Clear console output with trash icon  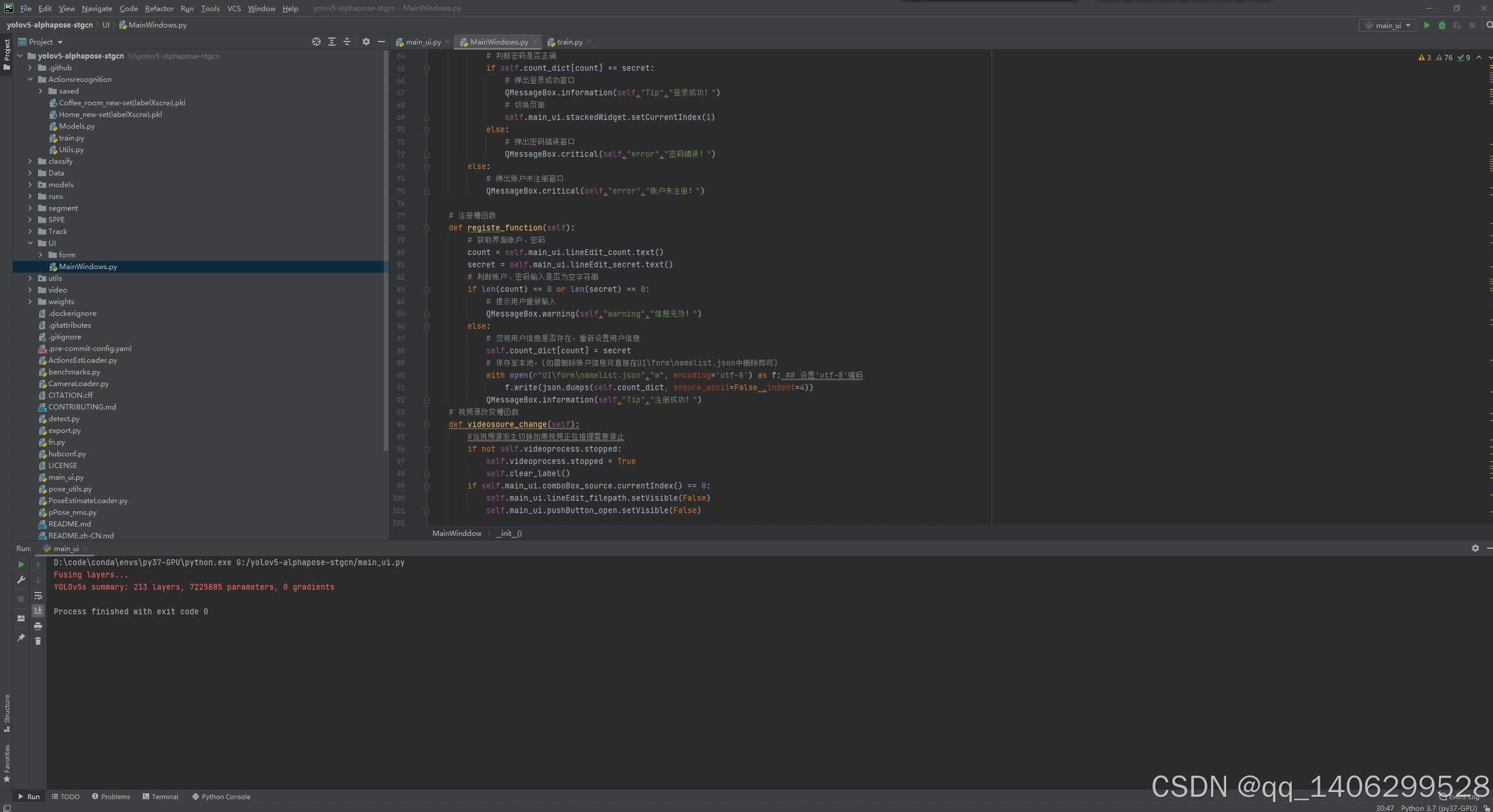coord(38,641)
